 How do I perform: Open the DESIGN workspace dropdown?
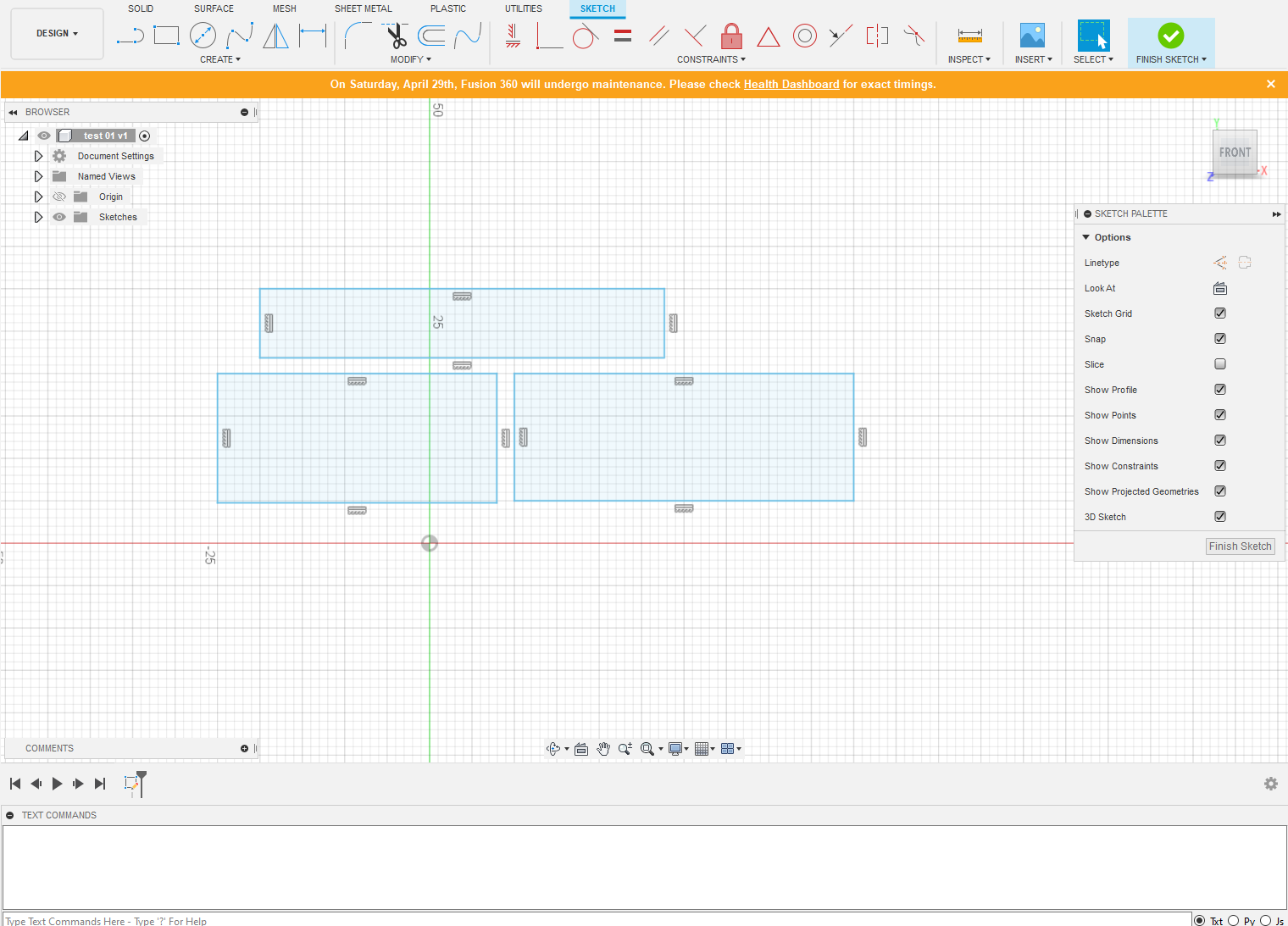coord(57,34)
